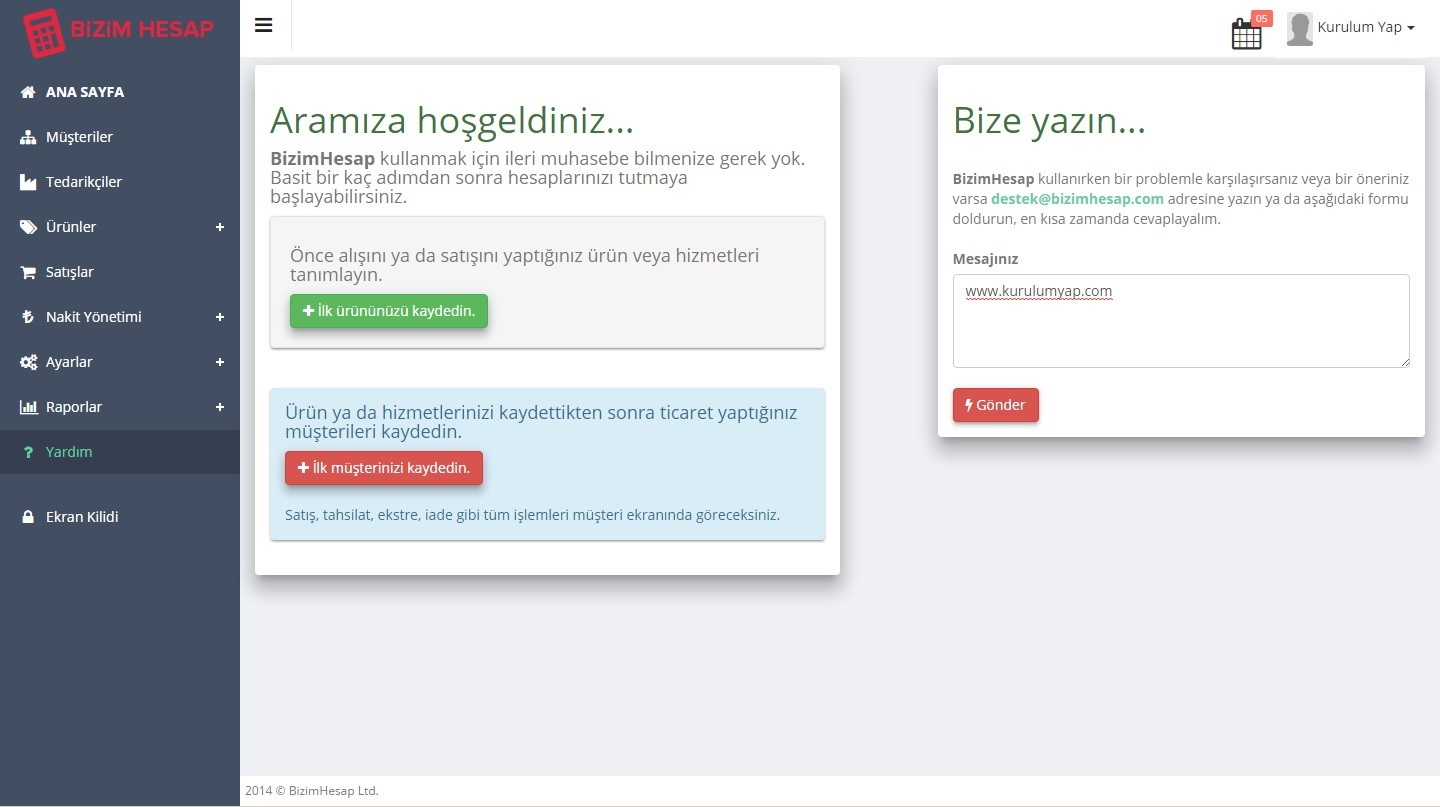Image resolution: width=1440 pixels, height=807 pixels.
Task: Open the Müşteriler menu item
Action: point(120,137)
